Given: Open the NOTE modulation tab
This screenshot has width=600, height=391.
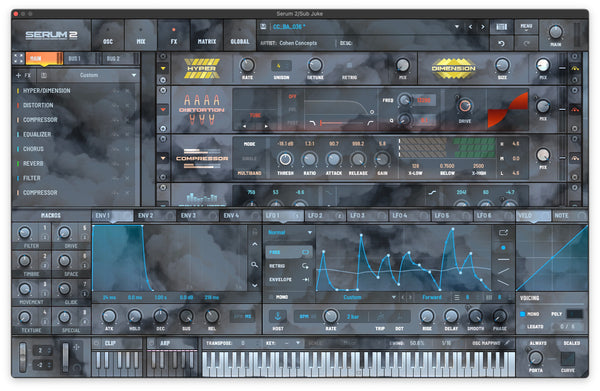Looking at the screenshot, I should point(569,216).
